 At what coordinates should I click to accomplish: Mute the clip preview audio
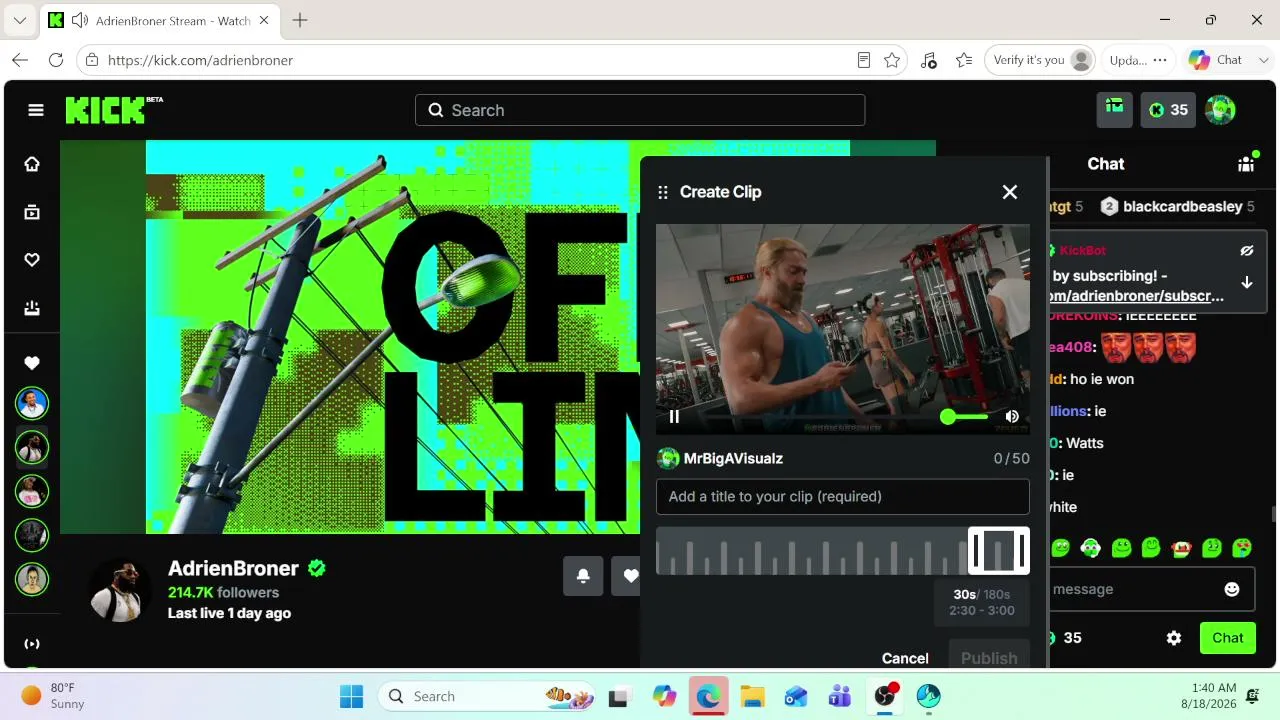coord(1012,417)
